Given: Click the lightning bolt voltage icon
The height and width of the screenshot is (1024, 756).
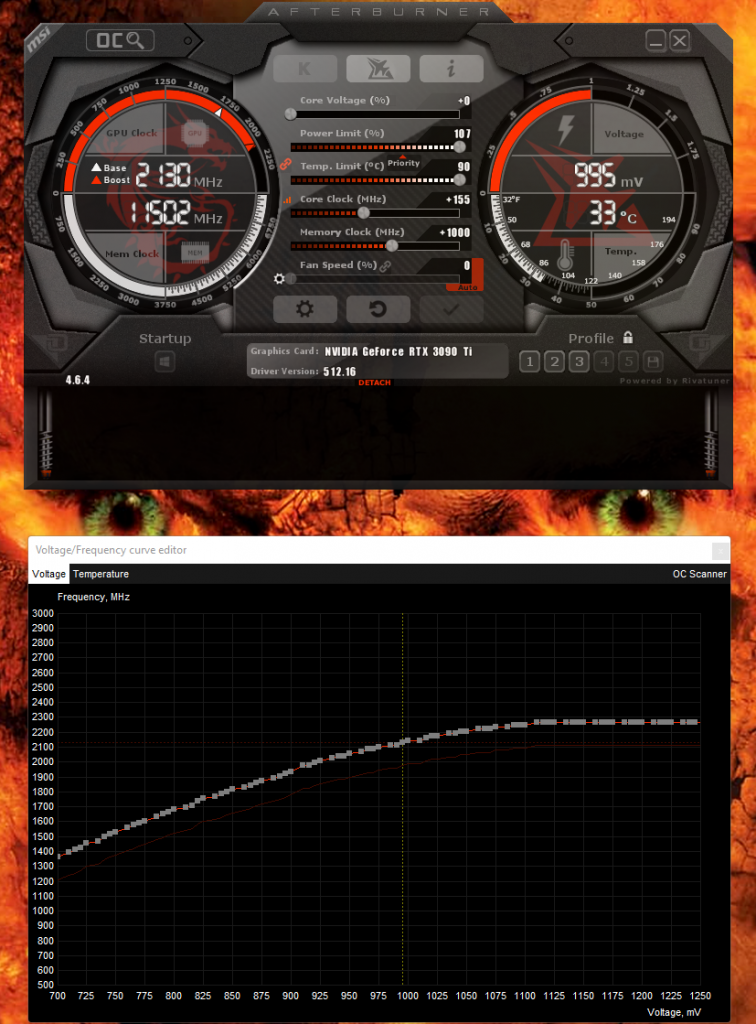Looking at the screenshot, I should pos(565,129).
